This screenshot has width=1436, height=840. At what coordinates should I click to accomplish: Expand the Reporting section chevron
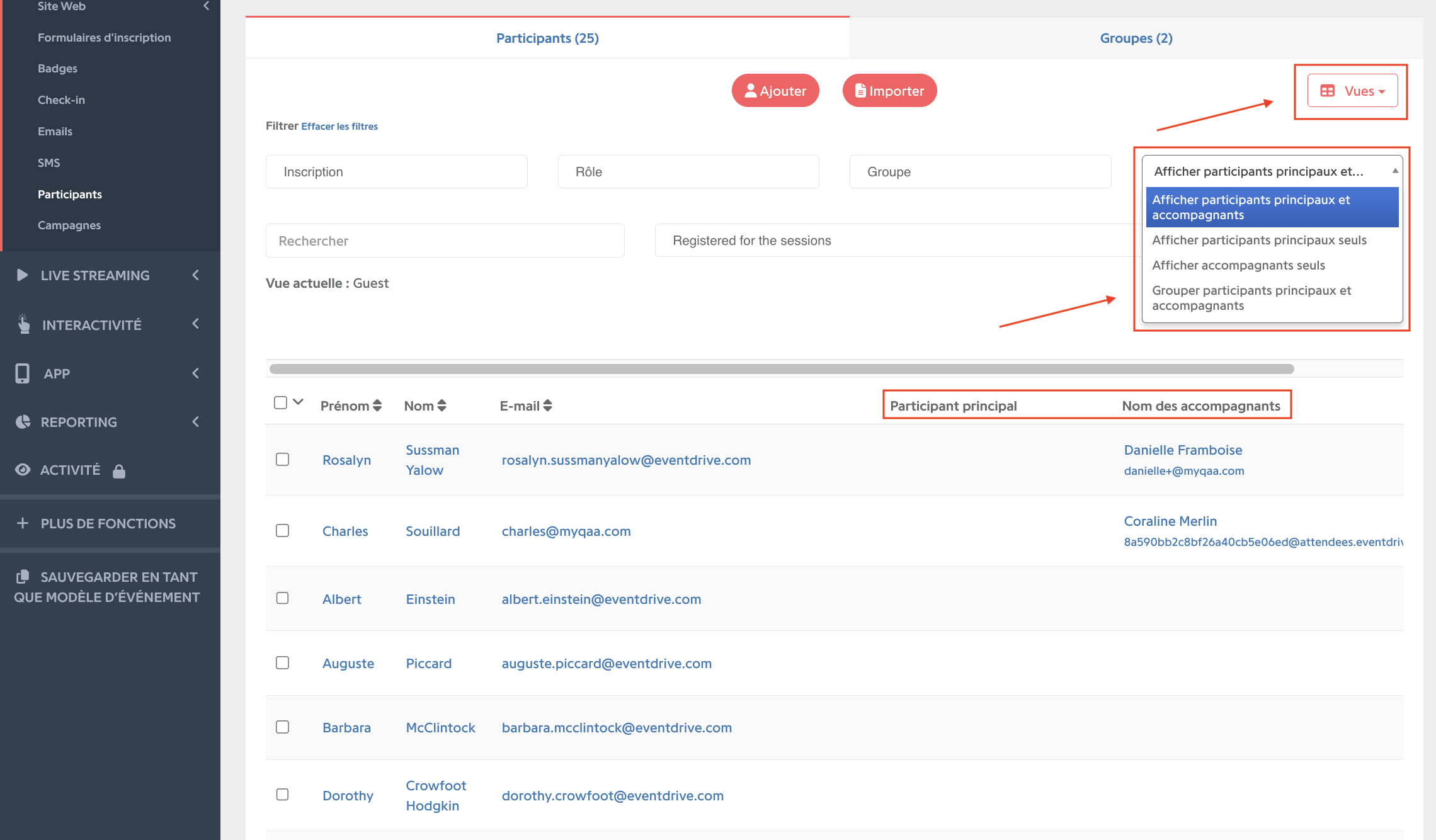[x=196, y=422]
